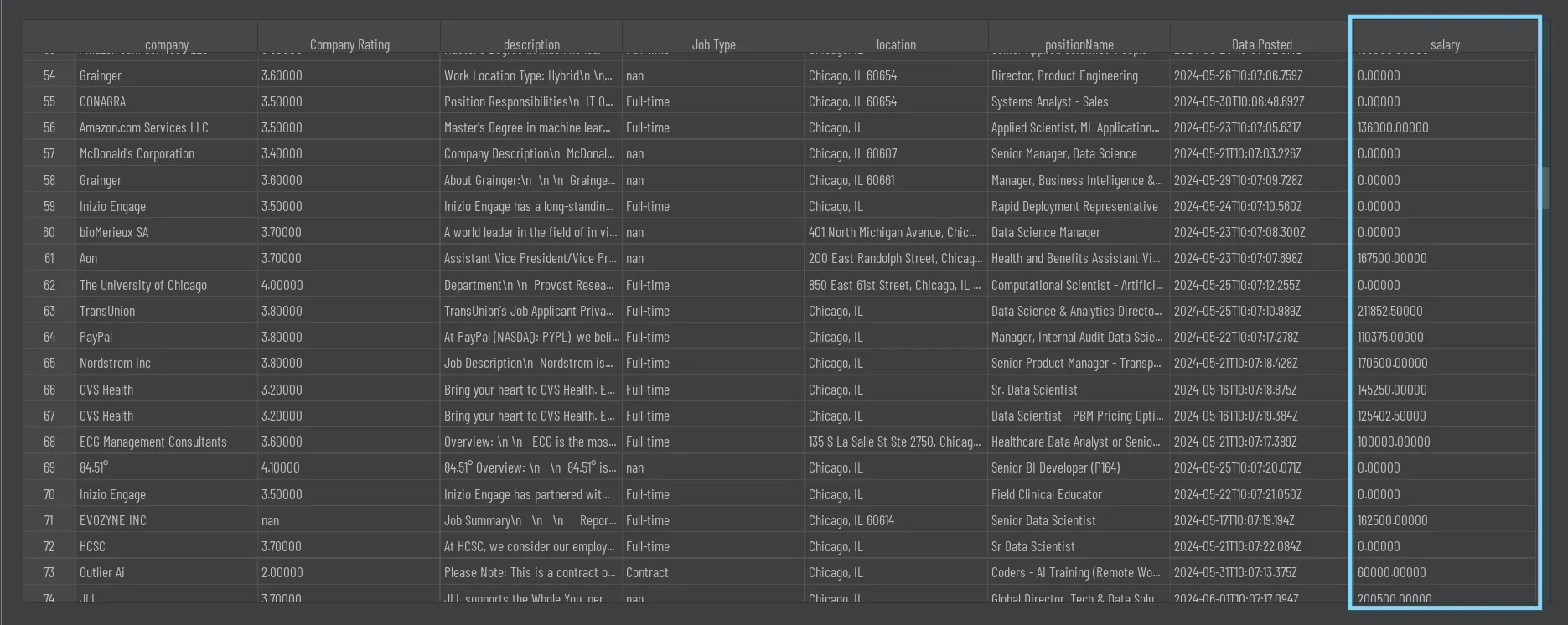Select row number 73
Image resolution: width=1568 pixels, height=625 pixels.
49,572
